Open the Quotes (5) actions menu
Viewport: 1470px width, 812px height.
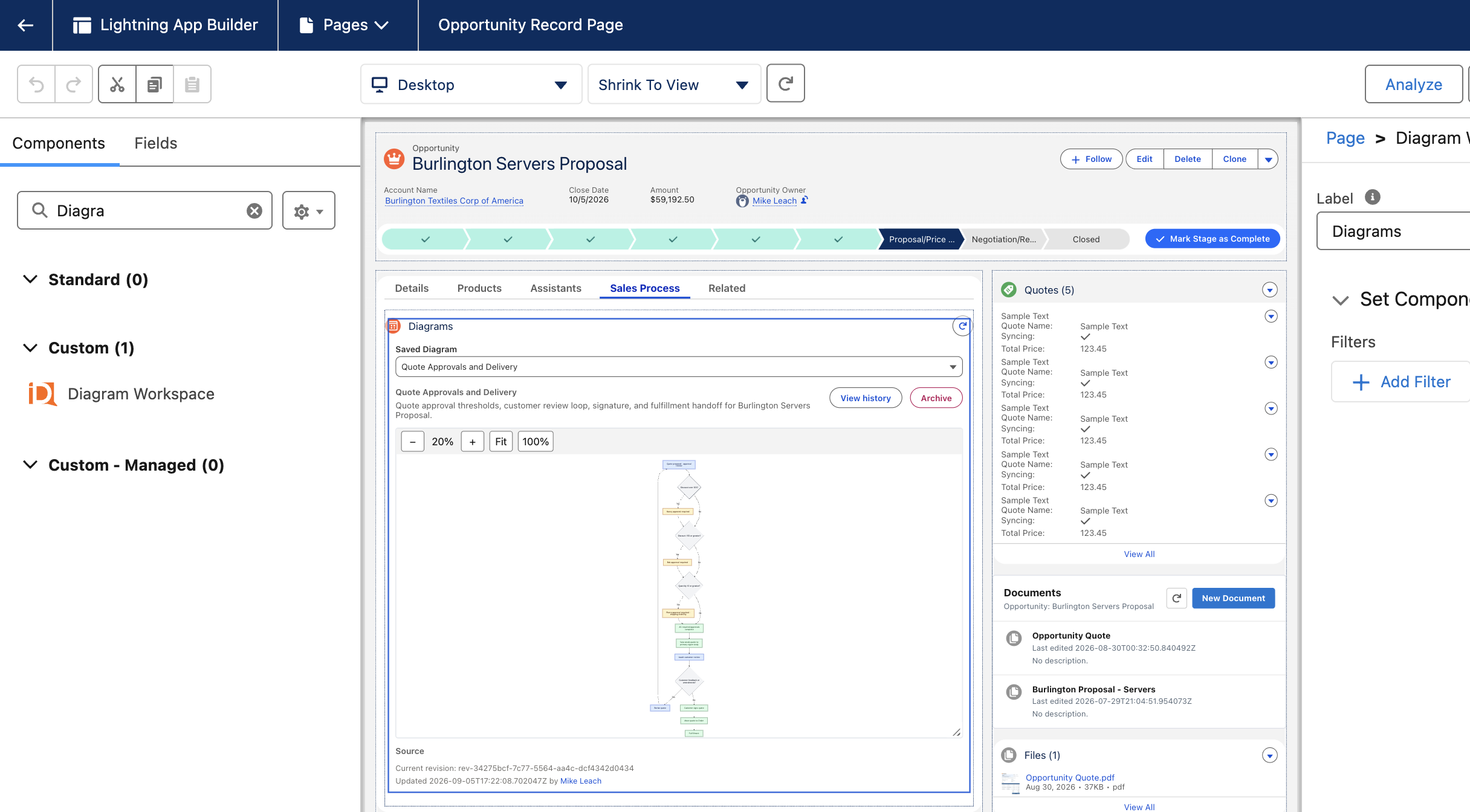click(x=1269, y=290)
